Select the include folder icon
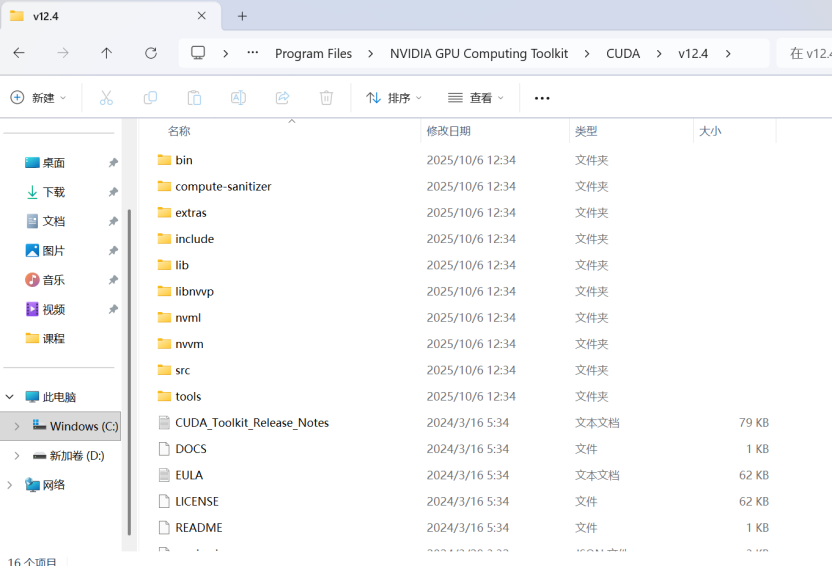 tap(164, 239)
